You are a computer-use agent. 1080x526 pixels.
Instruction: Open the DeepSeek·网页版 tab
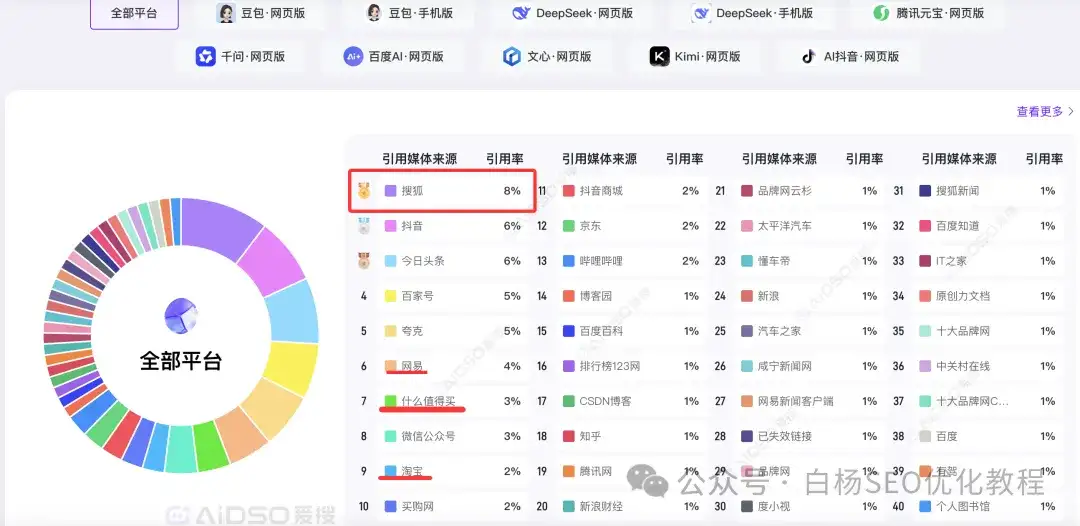(572, 13)
